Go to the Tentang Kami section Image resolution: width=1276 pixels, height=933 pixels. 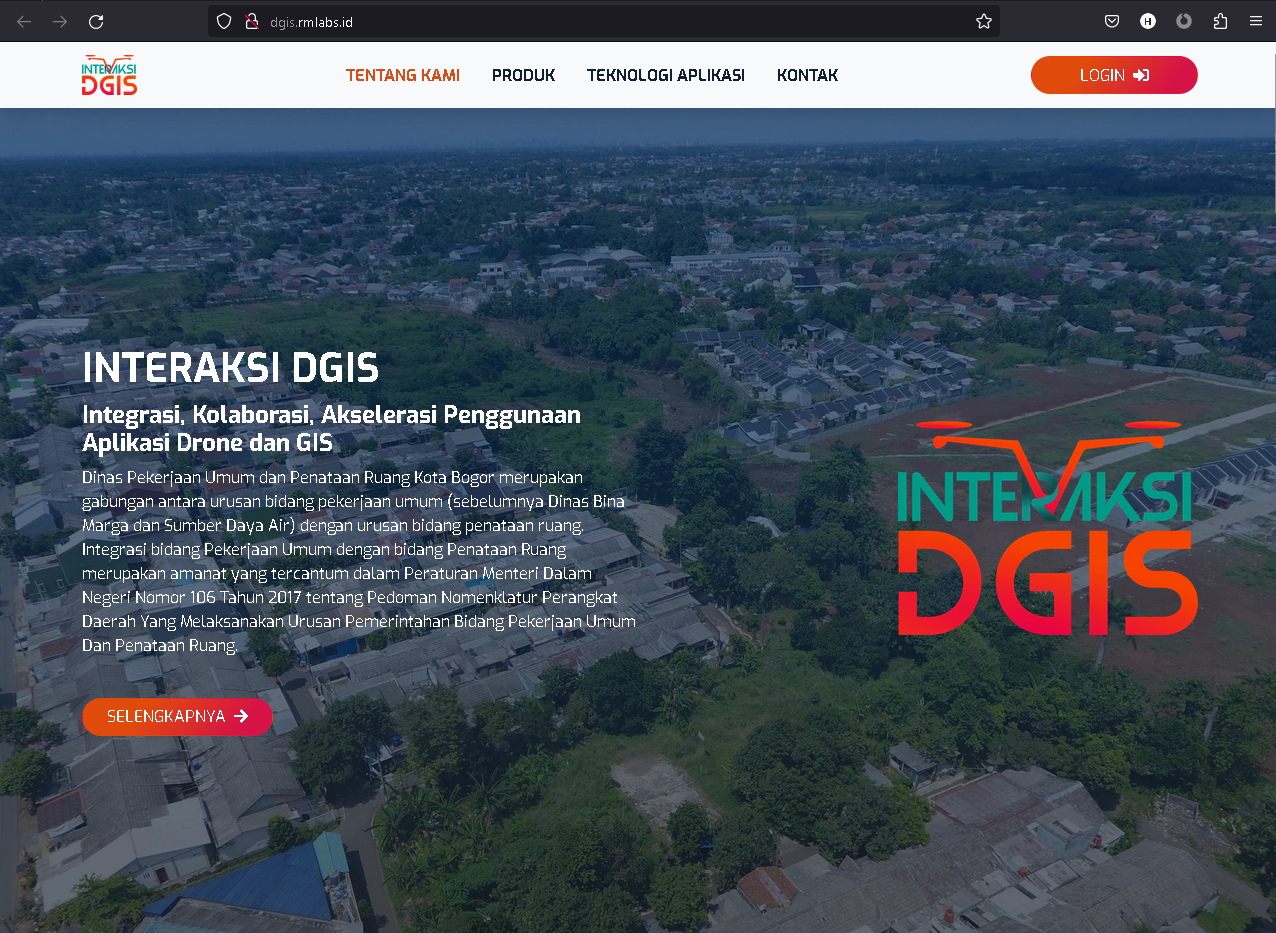[x=402, y=75]
